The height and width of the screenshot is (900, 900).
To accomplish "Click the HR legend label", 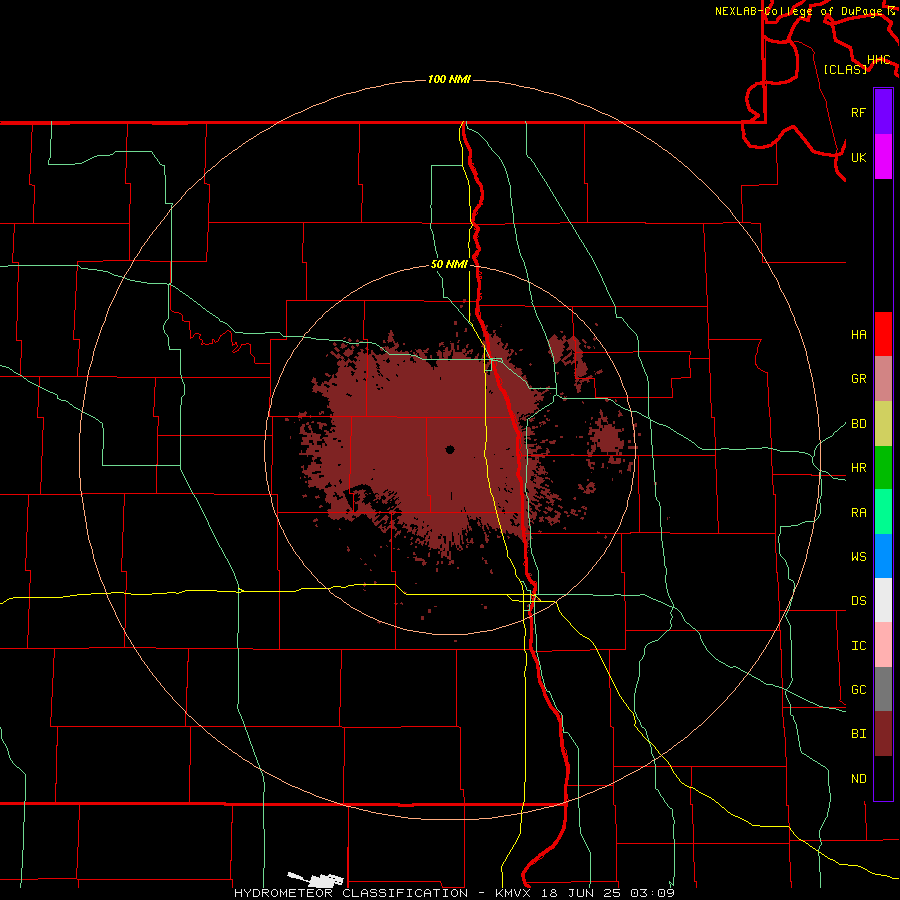I will click(859, 468).
